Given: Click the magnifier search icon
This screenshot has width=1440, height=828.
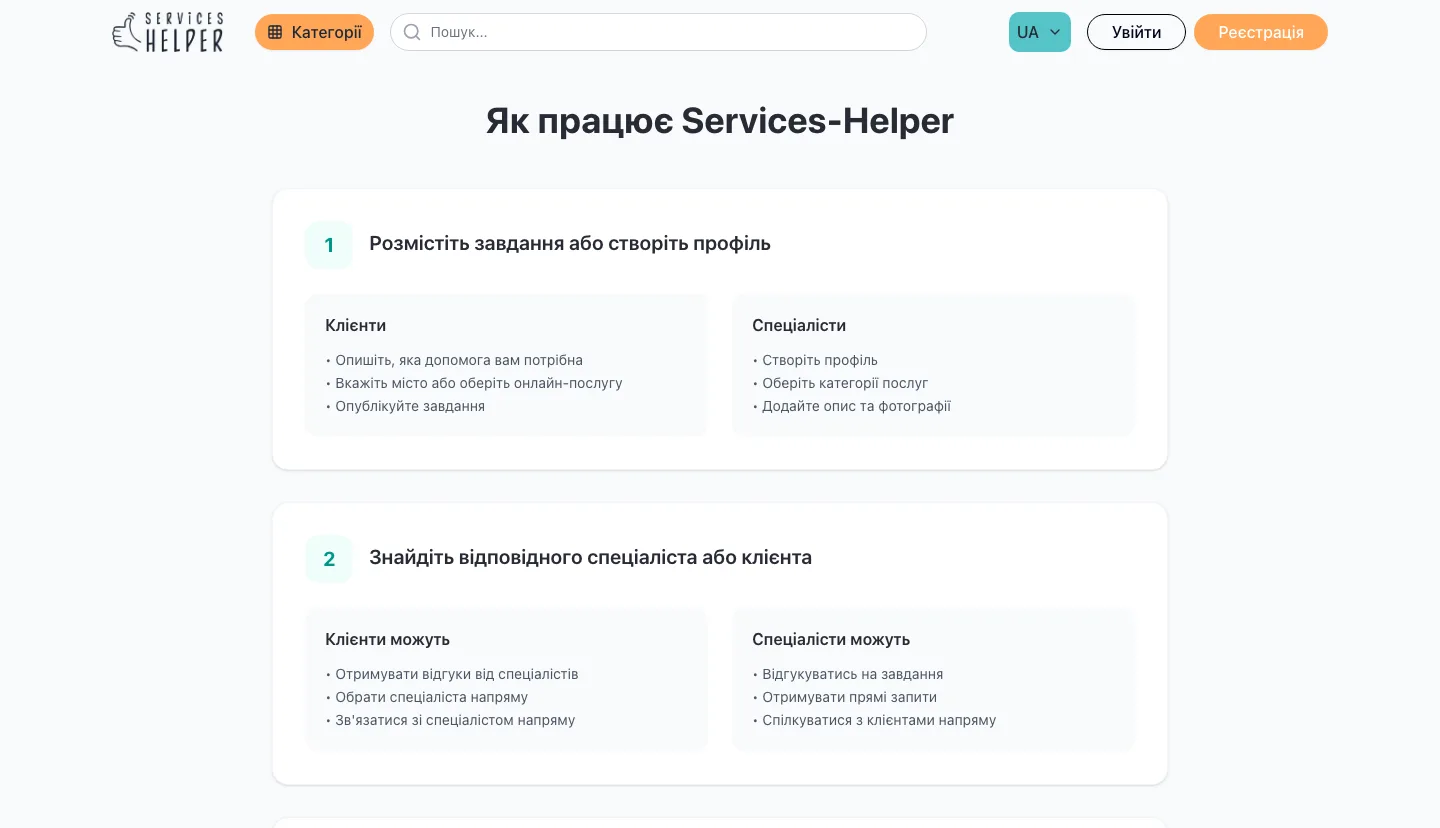Looking at the screenshot, I should [x=411, y=32].
